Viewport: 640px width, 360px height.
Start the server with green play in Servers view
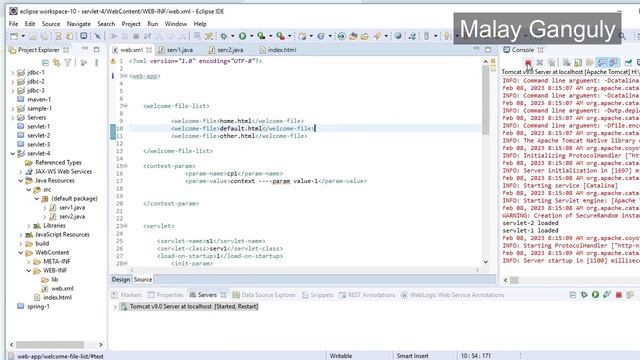pyautogui.click(x=596, y=295)
